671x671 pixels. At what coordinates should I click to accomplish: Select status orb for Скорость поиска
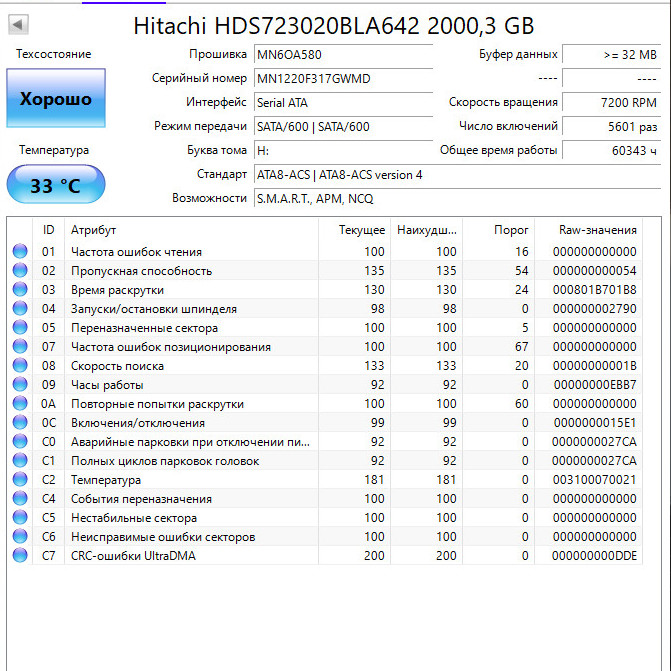(x=20, y=365)
